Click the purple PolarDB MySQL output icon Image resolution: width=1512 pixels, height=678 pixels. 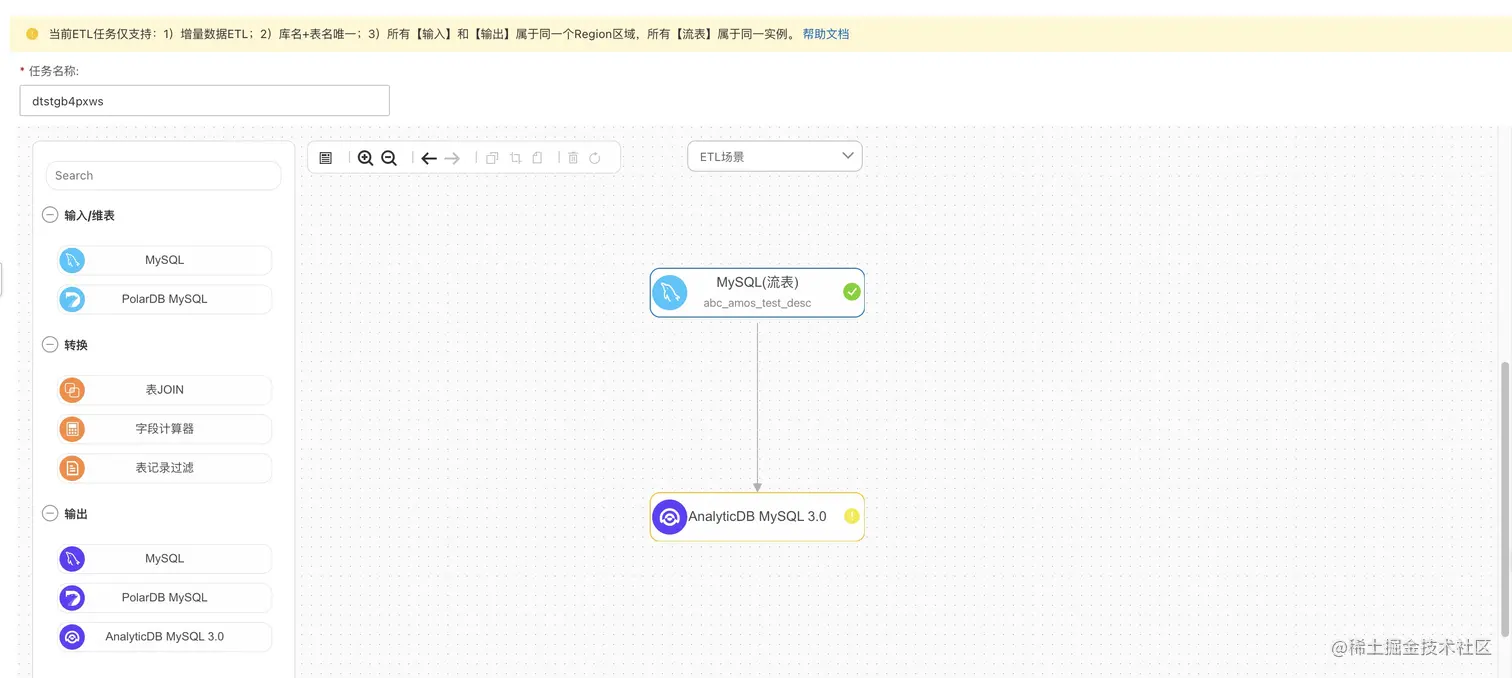click(x=72, y=598)
